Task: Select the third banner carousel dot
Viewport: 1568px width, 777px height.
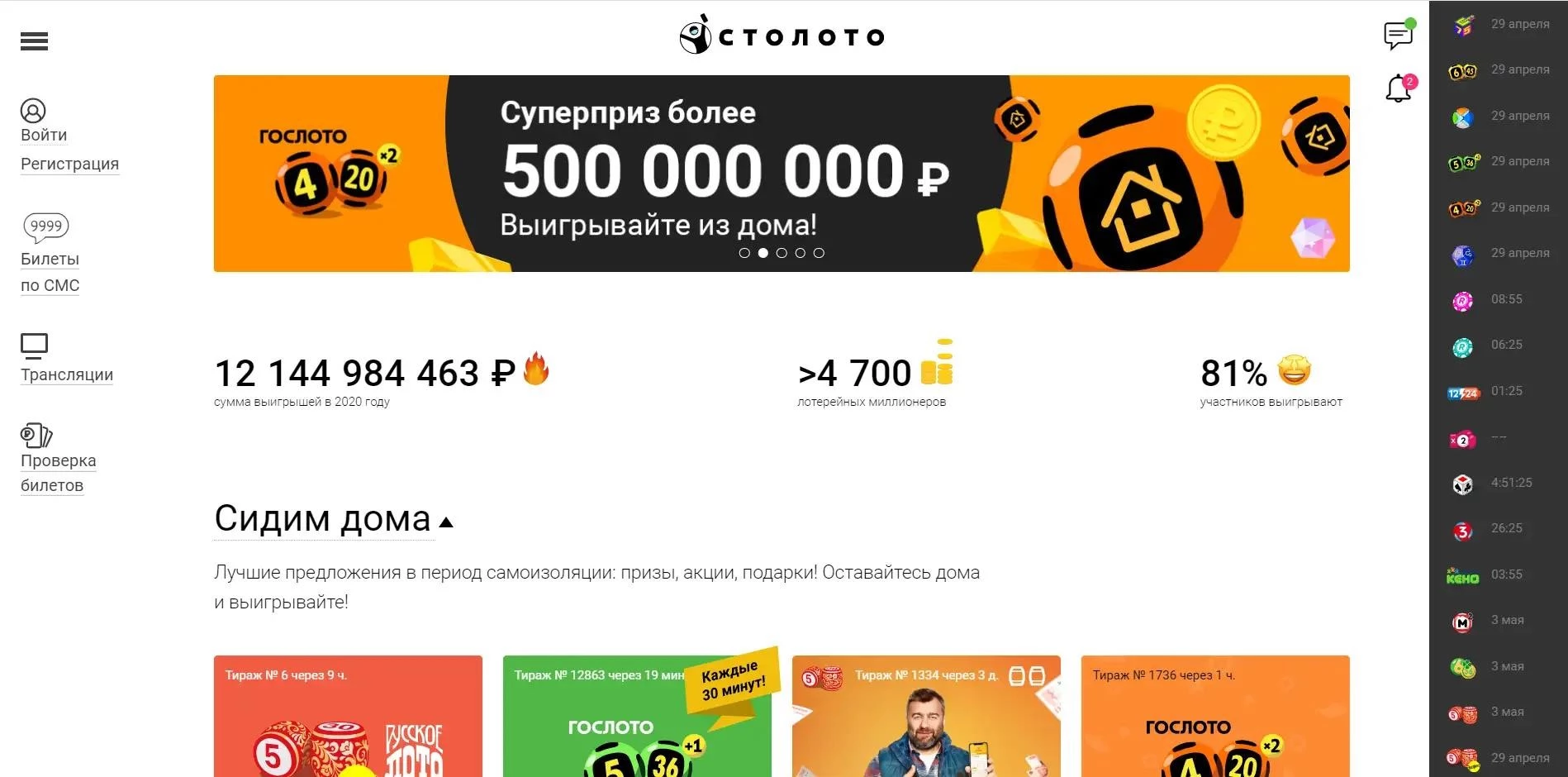Action: pos(782,253)
